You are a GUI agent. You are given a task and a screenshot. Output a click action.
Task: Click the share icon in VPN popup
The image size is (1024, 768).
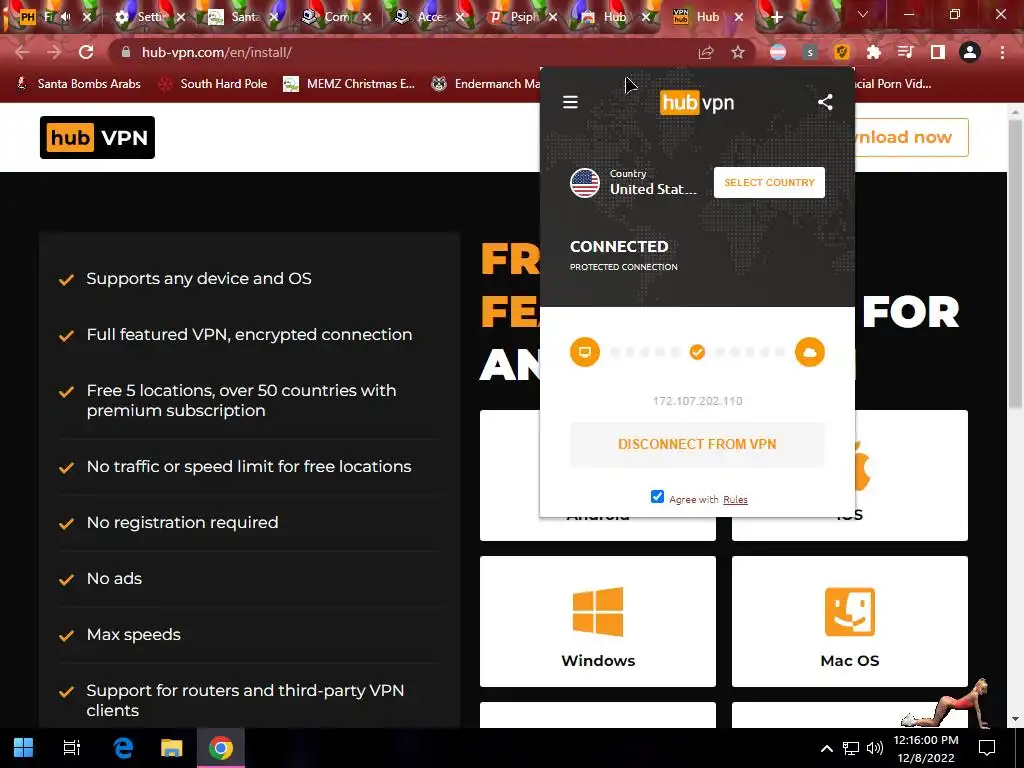tap(825, 102)
